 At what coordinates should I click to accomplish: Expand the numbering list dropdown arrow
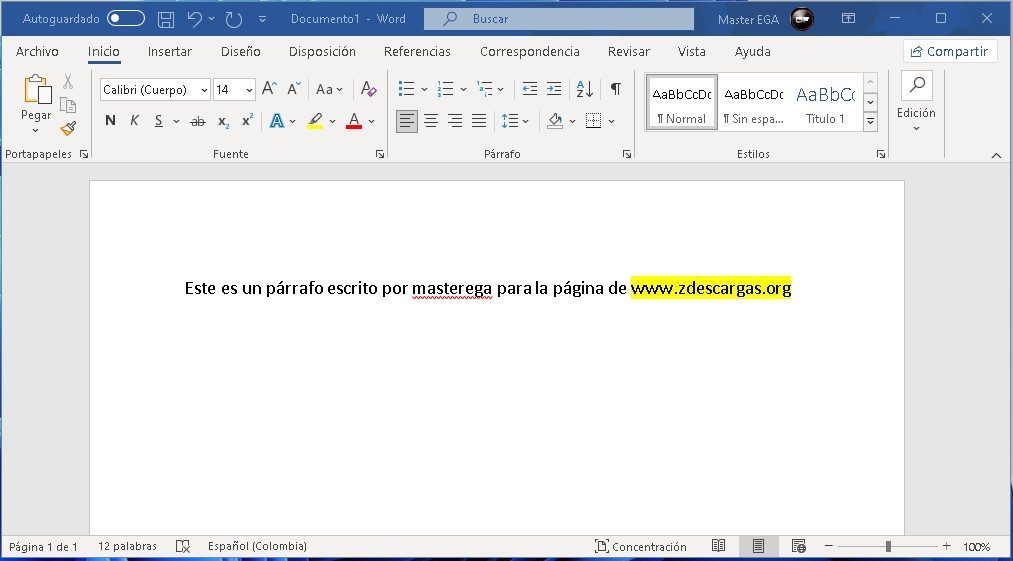pos(463,89)
